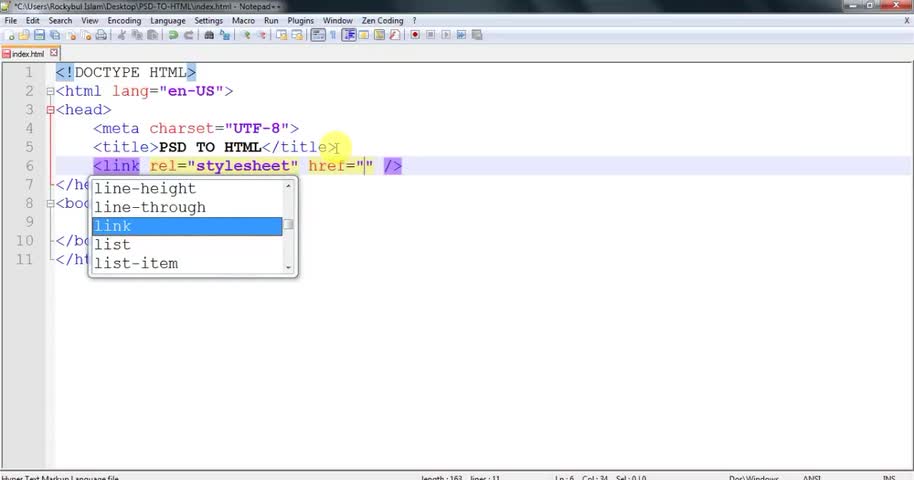
Task: Click the macro Playback toolbar icon
Action: tap(446, 35)
